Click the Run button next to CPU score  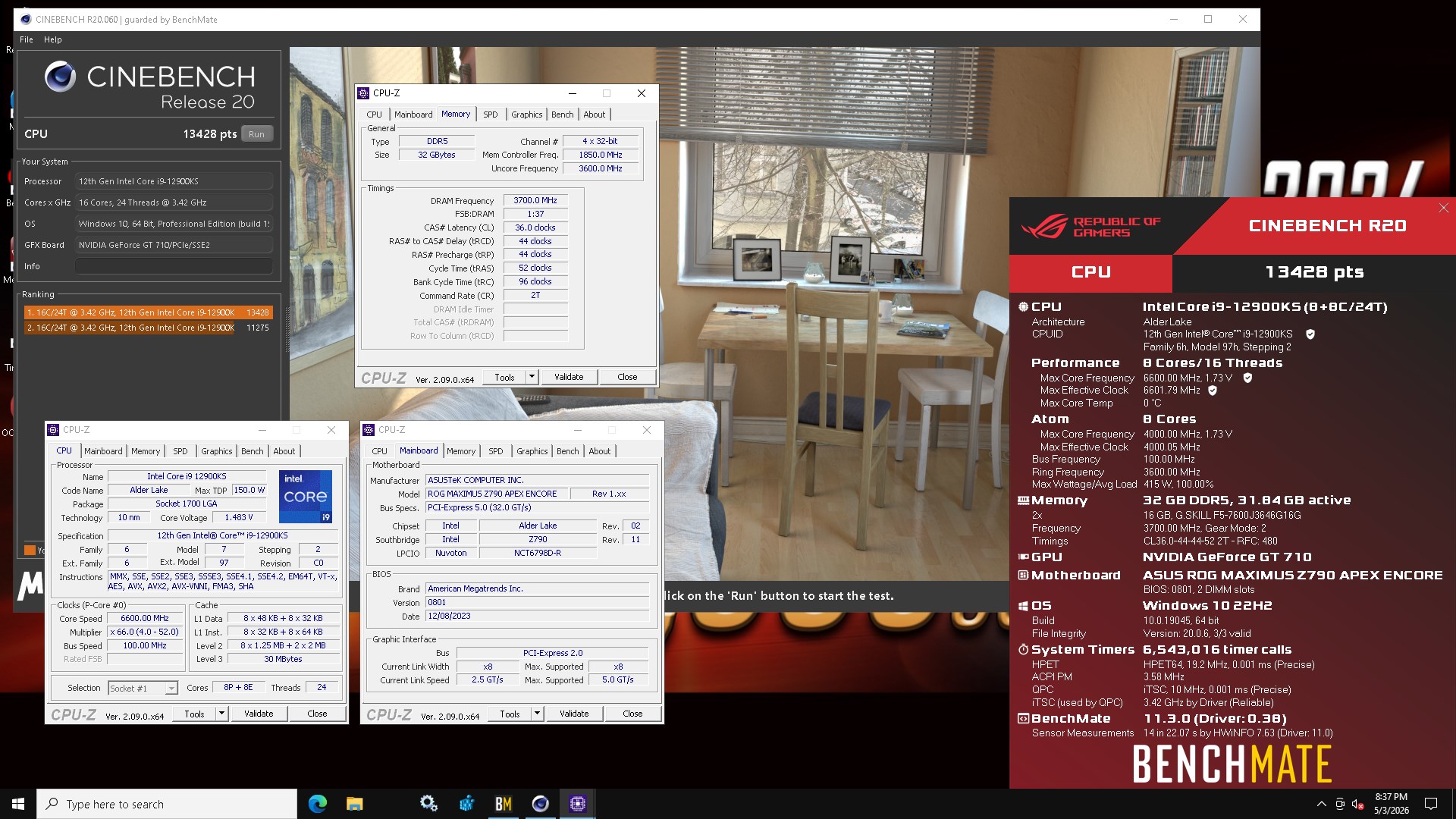pos(256,134)
